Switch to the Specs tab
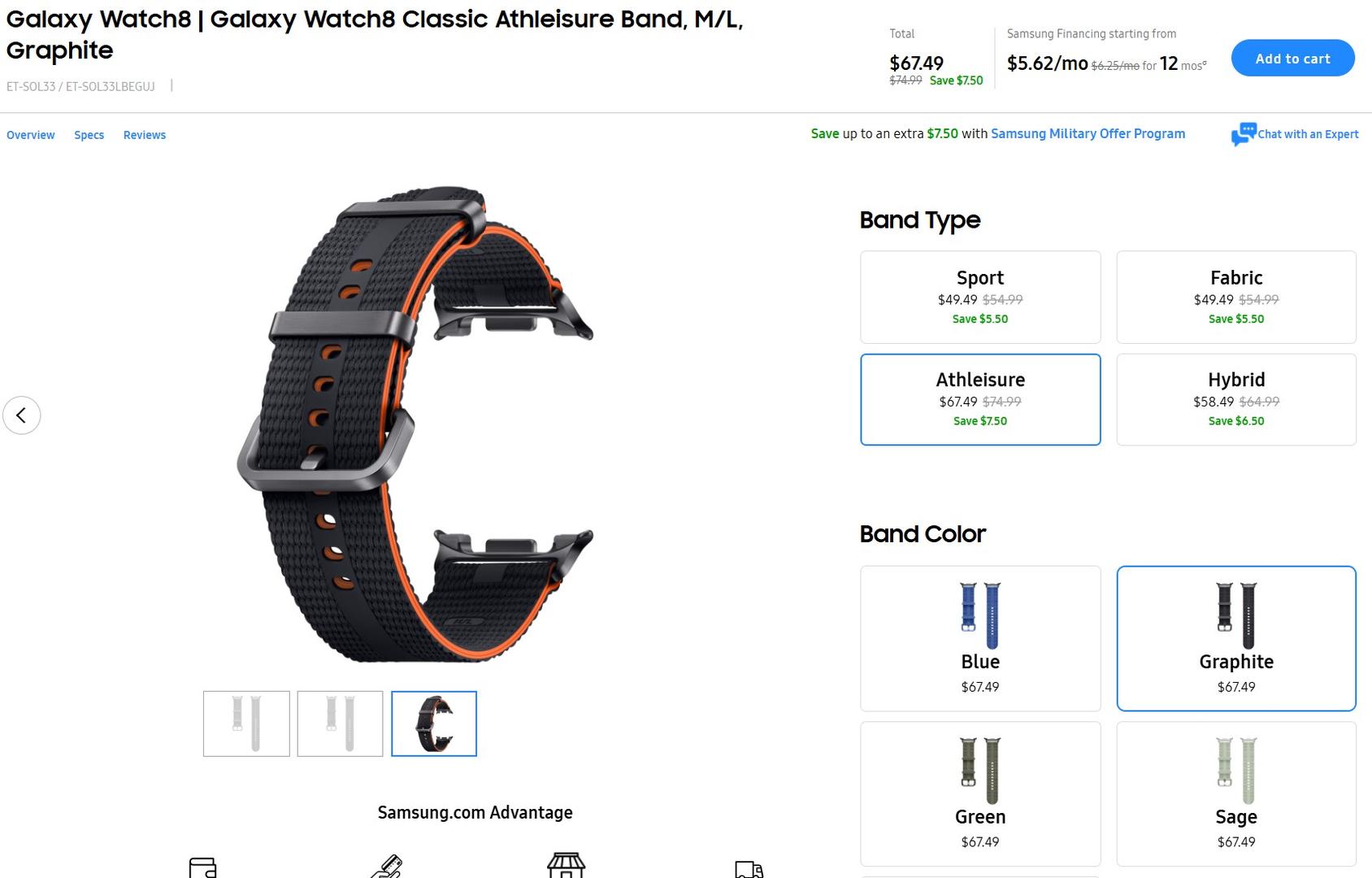Image resolution: width=1372 pixels, height=878 pixels. pyautogui.click(x=89, y=135)
